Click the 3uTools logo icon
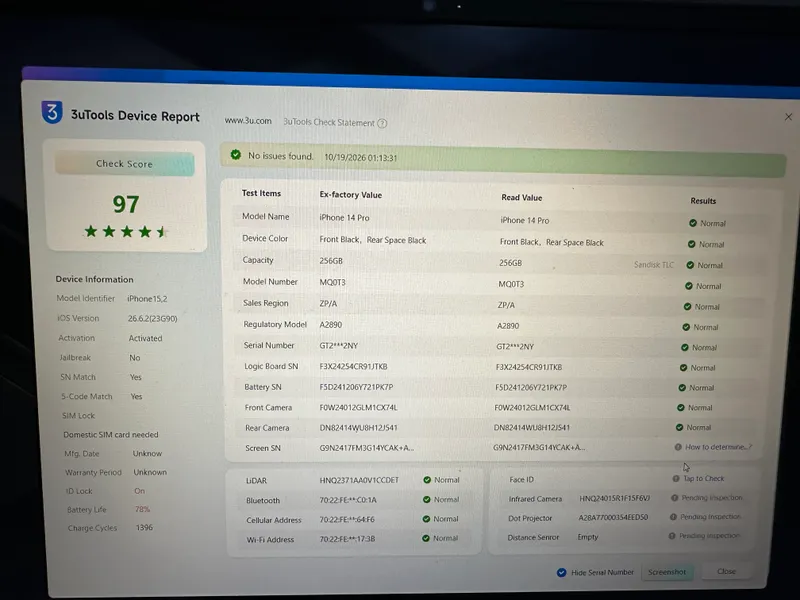This screenshot has width=800, height=600. click(x=52, y=112)
